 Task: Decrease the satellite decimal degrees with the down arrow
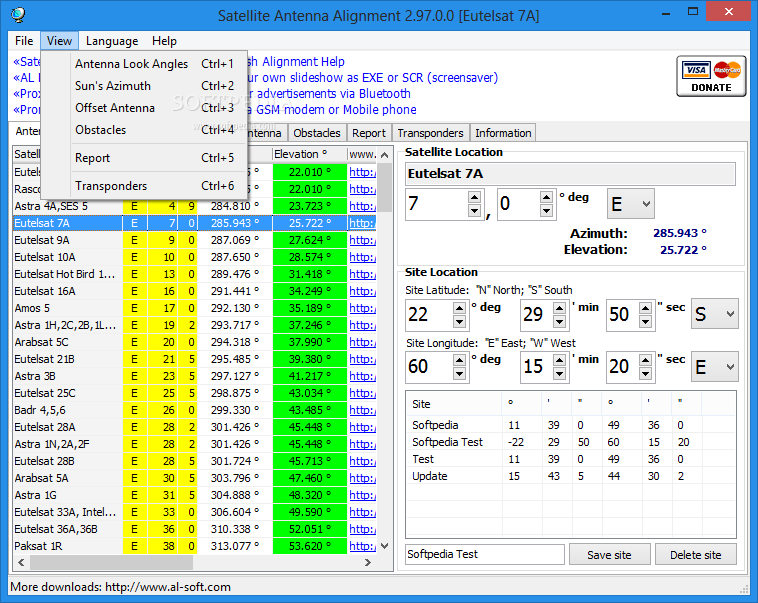(x=546, y=210)
